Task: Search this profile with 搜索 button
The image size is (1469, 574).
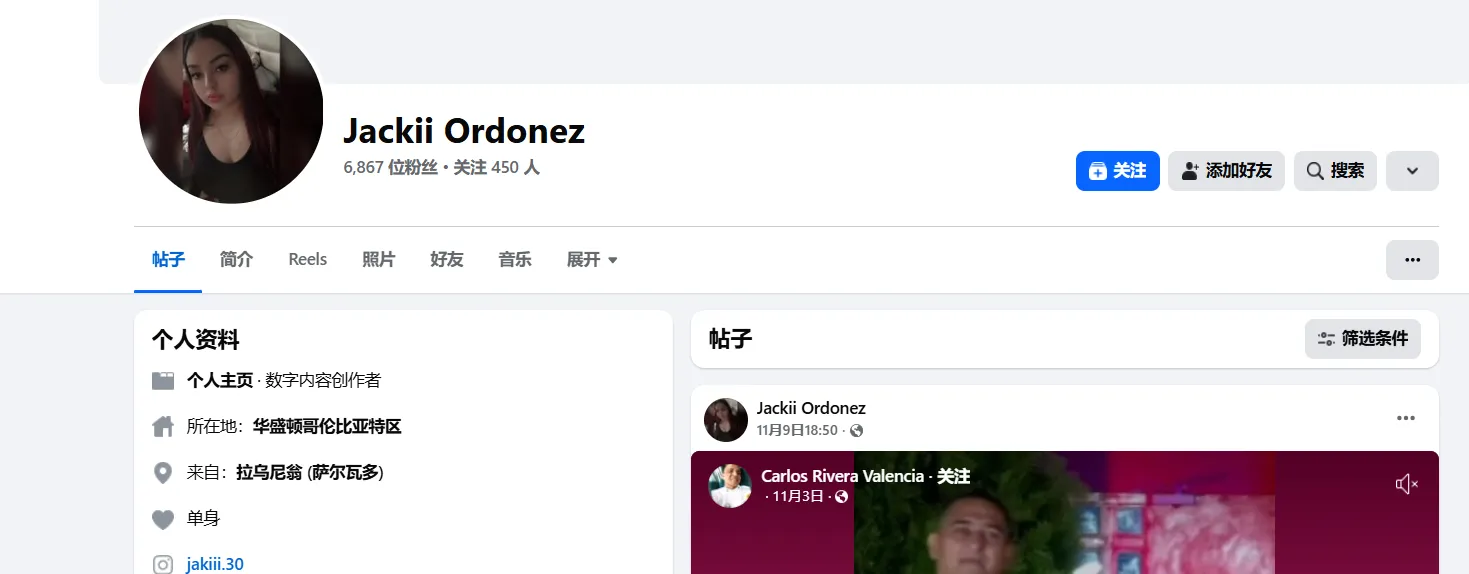Action: click(x=1335, y=171)
